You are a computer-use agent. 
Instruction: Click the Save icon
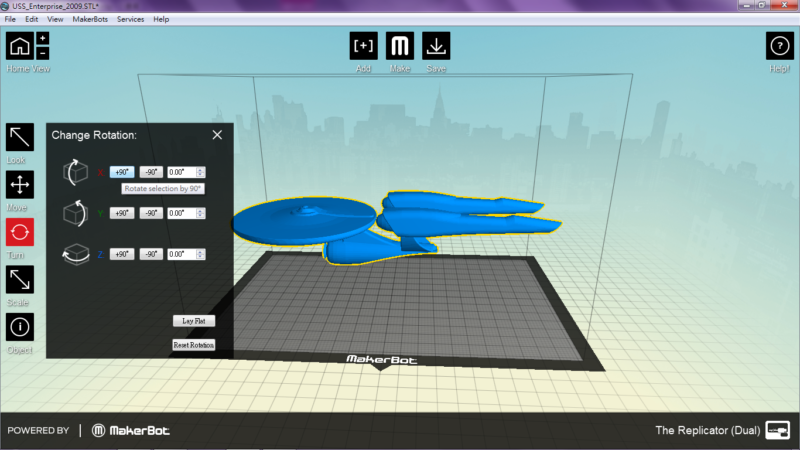(436, 46)
